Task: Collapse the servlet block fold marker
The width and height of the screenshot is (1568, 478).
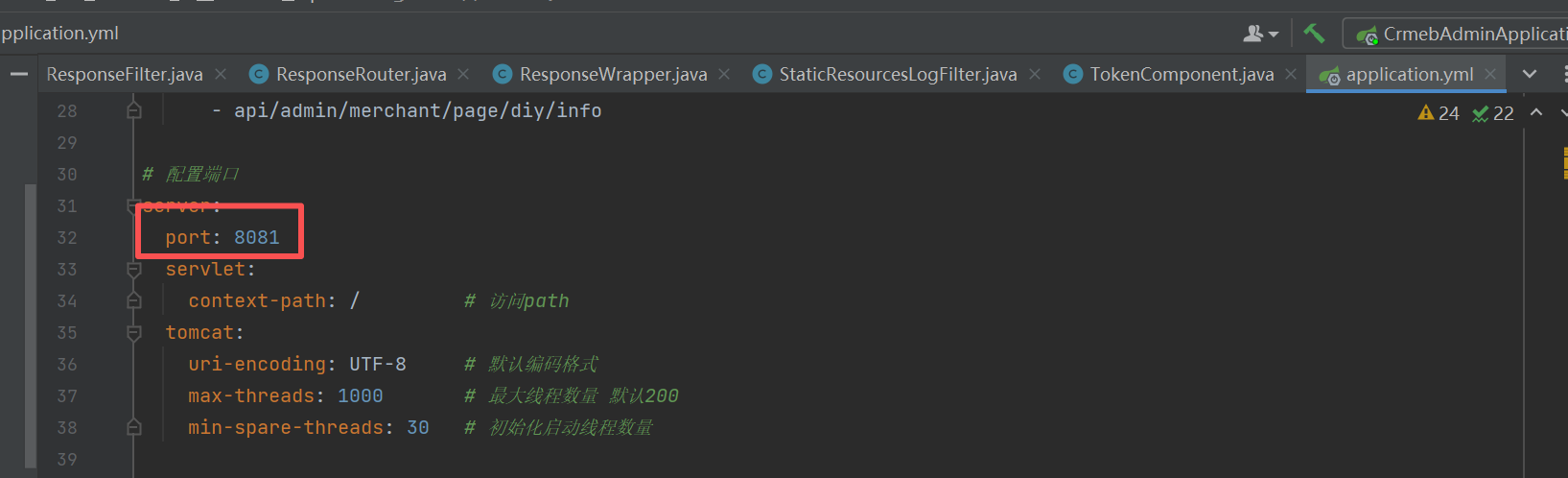Action: click(134, 270)
